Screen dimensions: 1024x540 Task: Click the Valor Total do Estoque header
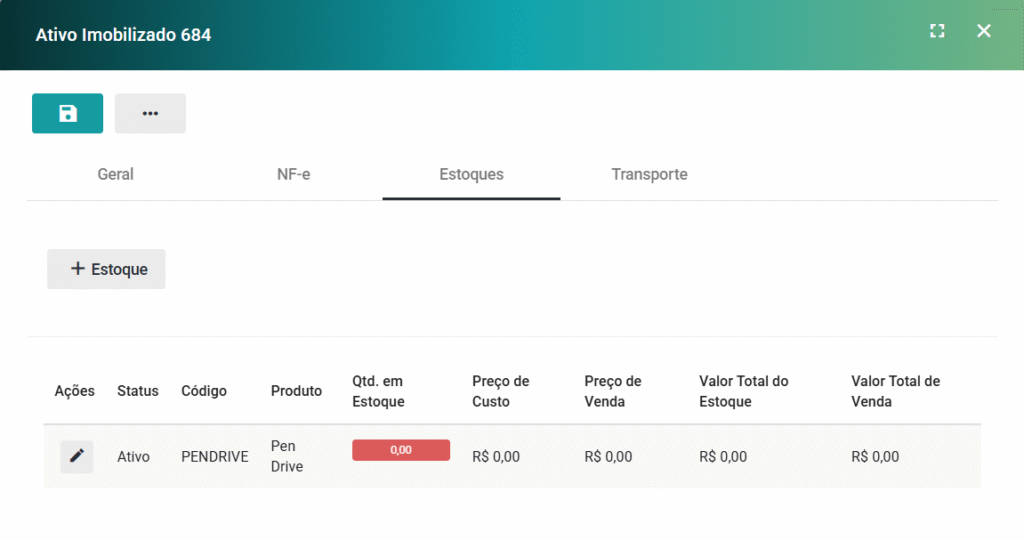744,391
